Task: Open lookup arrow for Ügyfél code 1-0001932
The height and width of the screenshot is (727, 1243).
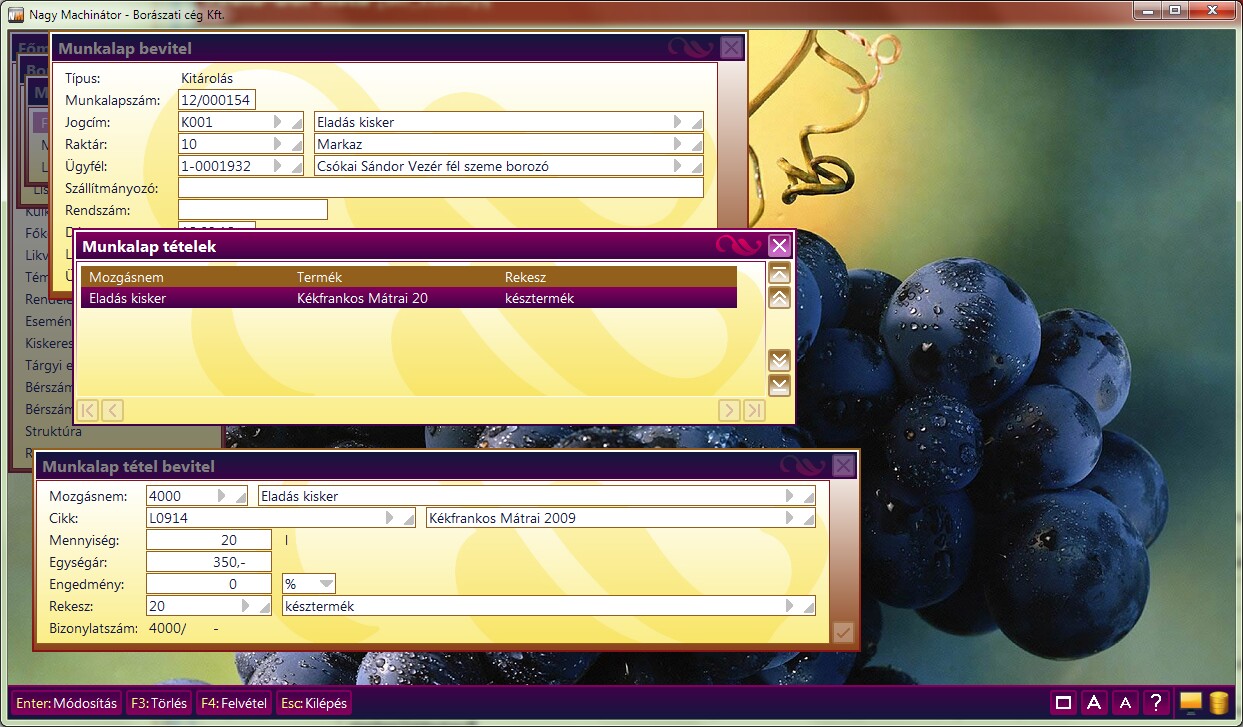Action: coord(279,166)
